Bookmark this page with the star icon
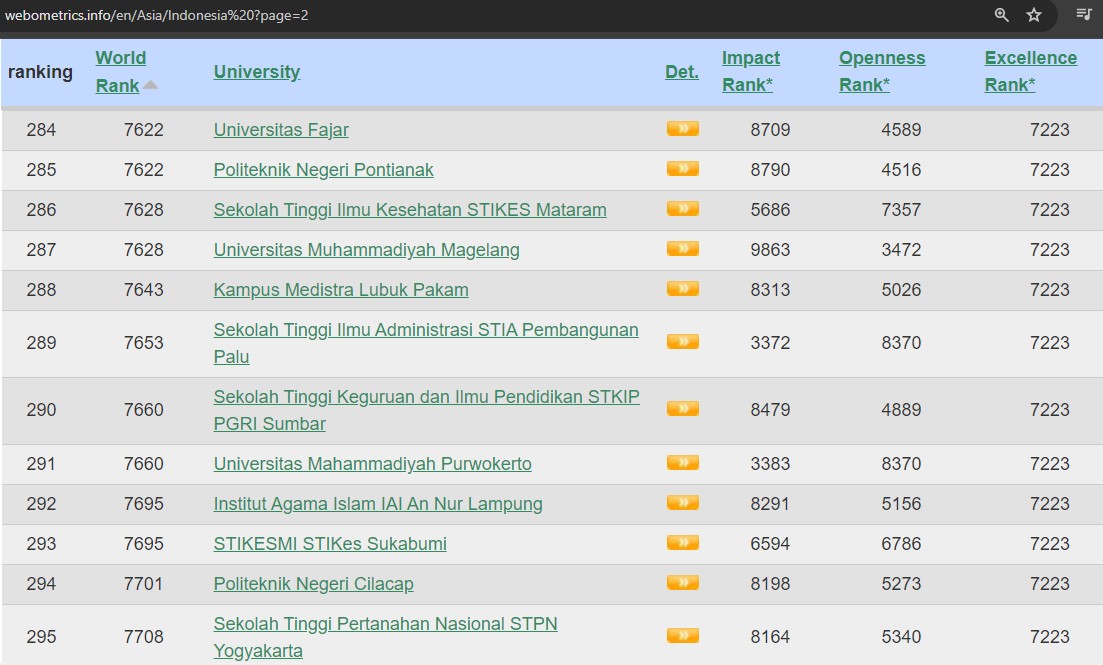This screenshot has height=665, width=1103. click(1034, 15)
